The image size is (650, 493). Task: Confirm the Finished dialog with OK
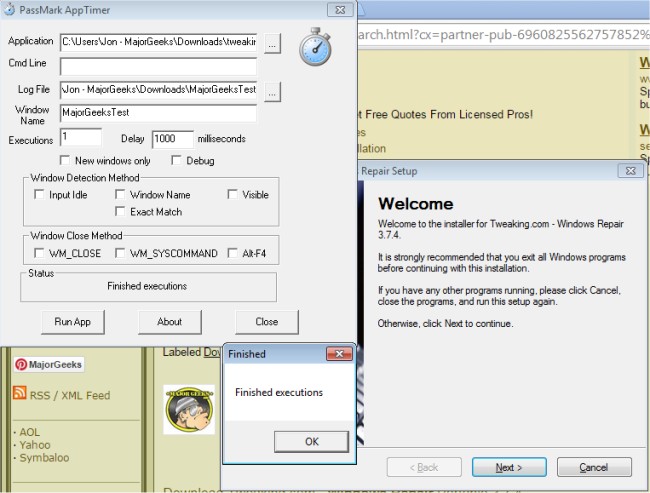tap(311, 442)
